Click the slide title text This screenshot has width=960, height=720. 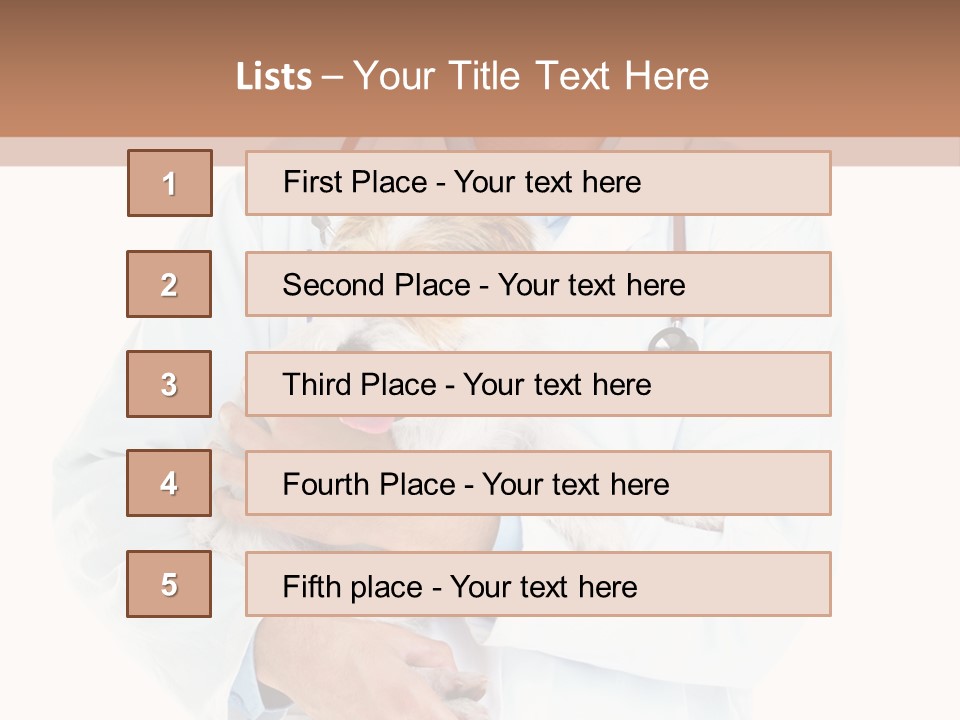tap(473, 76)
